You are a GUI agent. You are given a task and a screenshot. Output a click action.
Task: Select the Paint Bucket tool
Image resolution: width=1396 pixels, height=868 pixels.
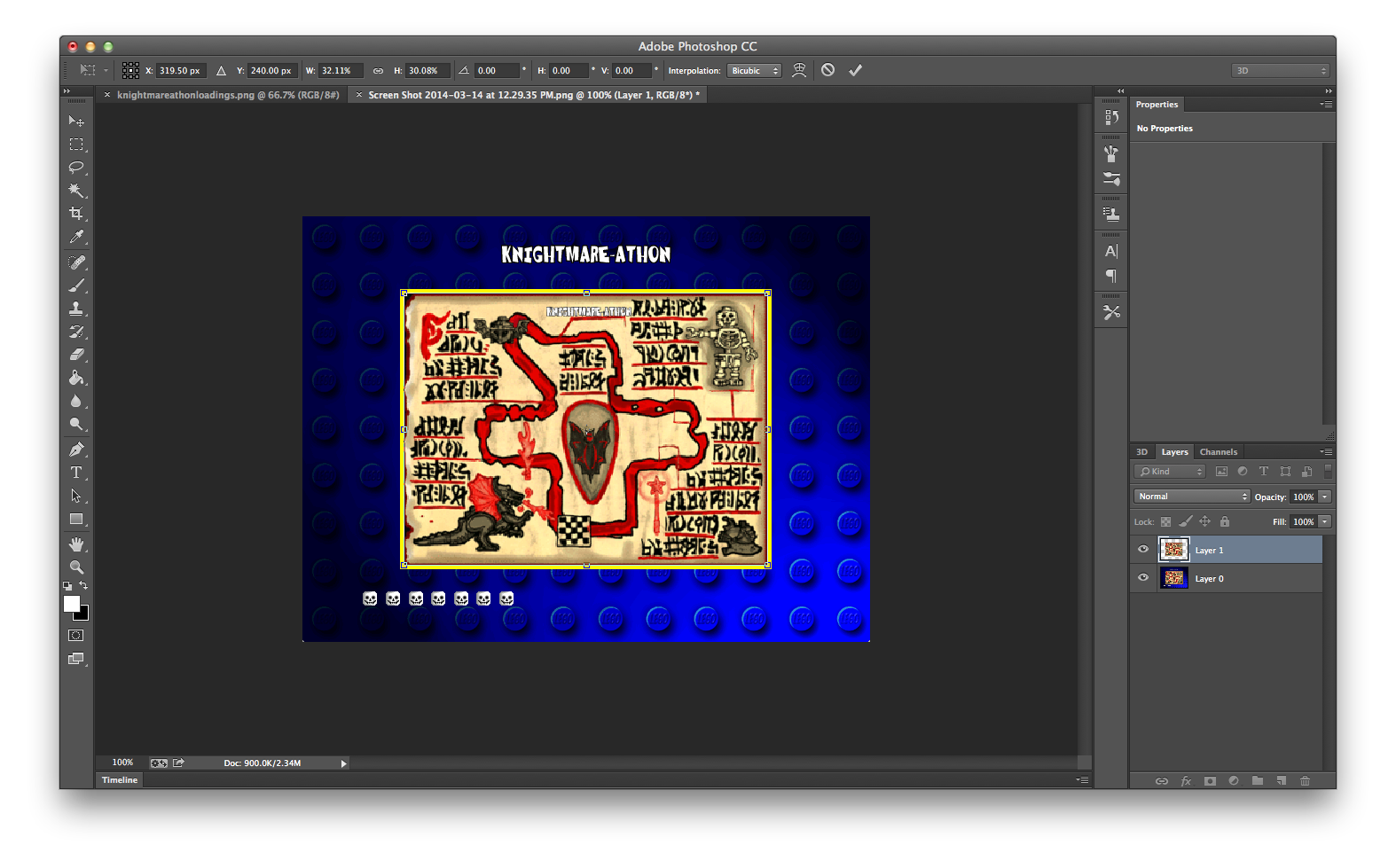76,378
